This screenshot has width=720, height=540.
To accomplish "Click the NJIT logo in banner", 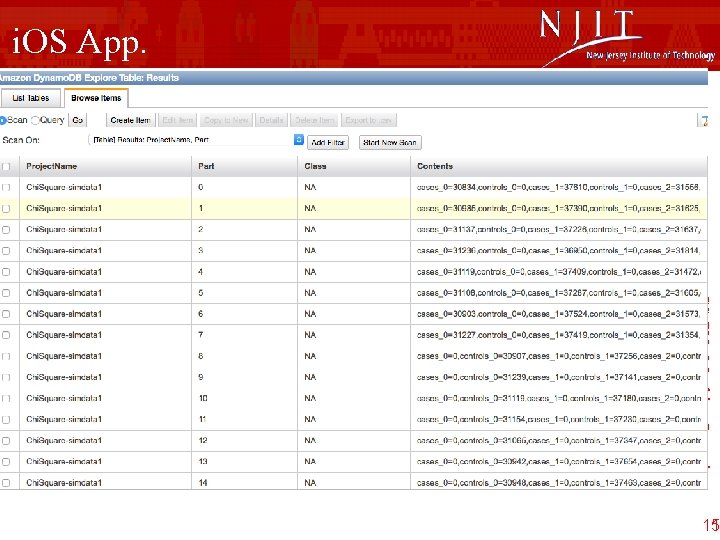I will [x=627, y=37].
